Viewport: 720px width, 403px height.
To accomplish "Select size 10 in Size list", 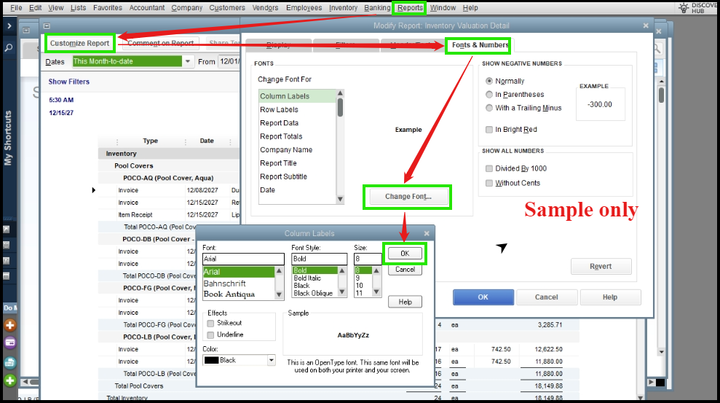I will pos(359,285).
